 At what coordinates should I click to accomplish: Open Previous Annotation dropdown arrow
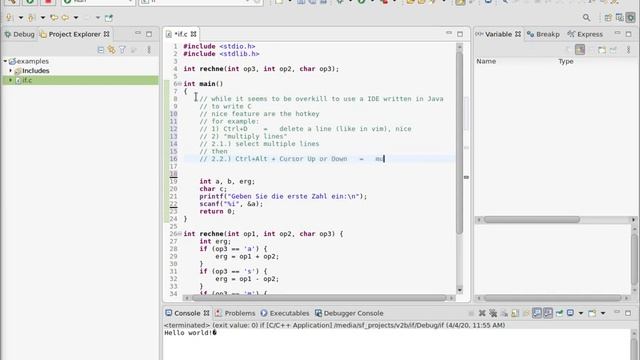[43, 18]
